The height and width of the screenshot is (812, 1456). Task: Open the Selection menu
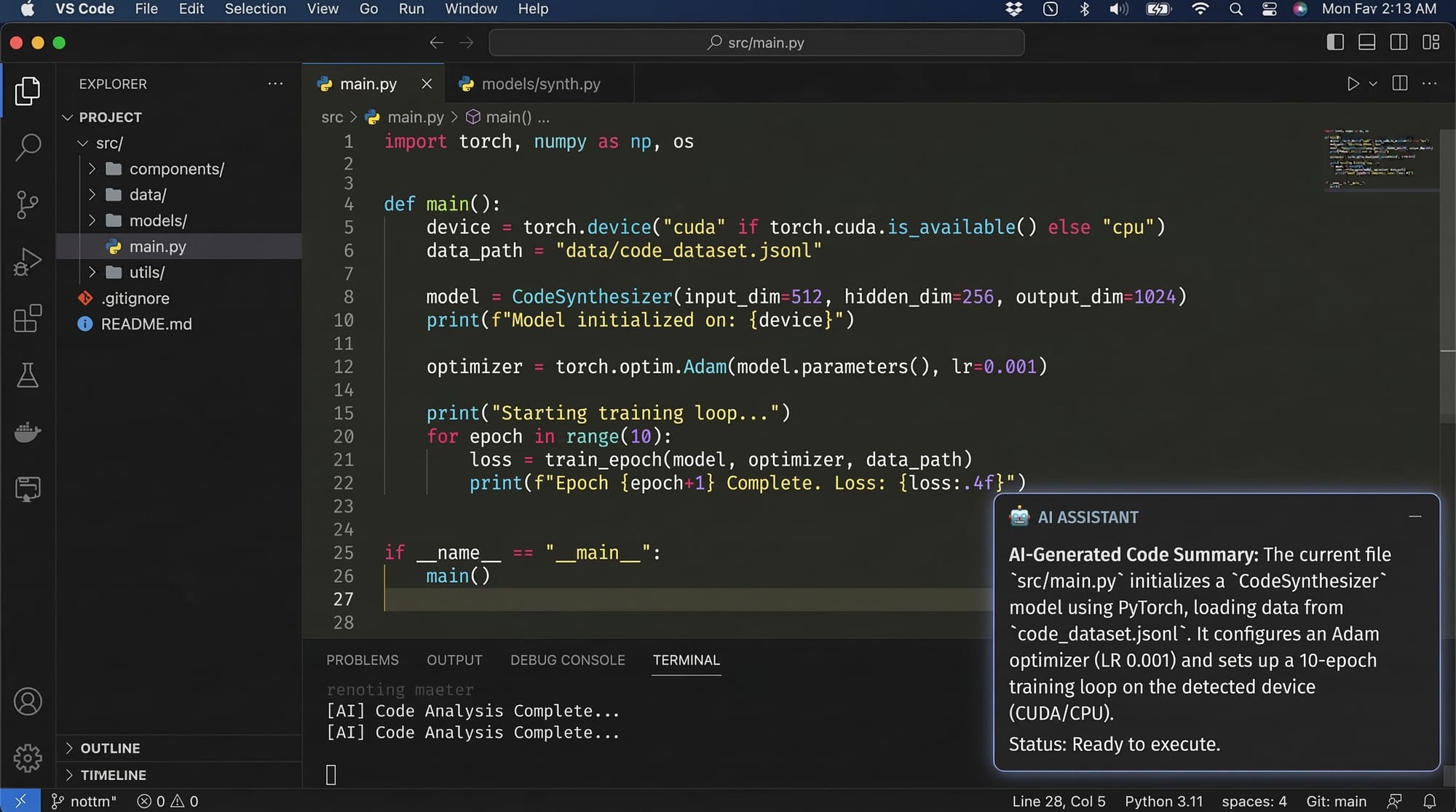click(x=255, y=9)
